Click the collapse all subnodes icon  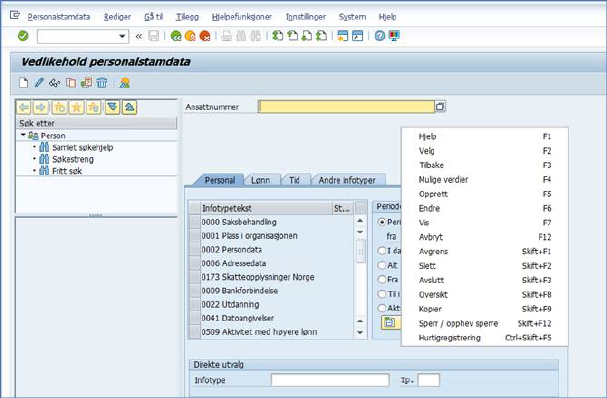click(x=129, y=107)
